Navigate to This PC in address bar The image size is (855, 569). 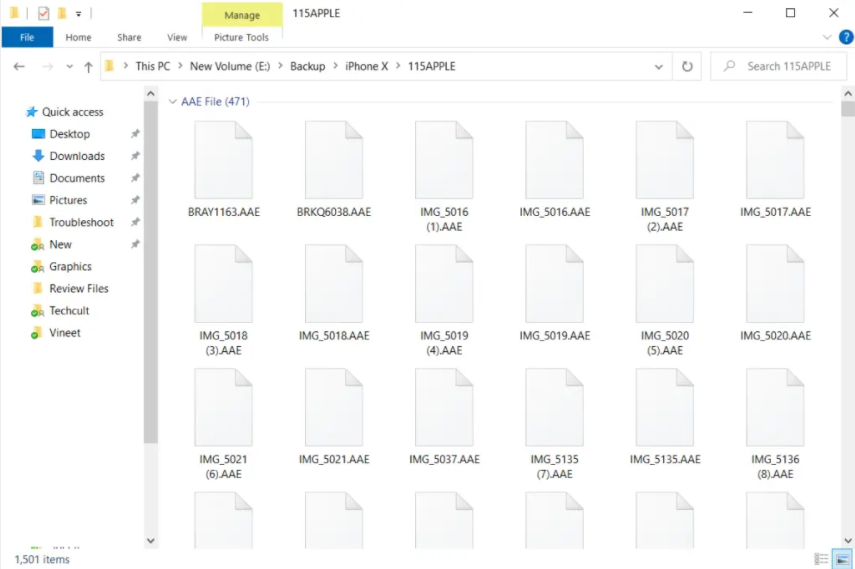click(x=153, y=66)
